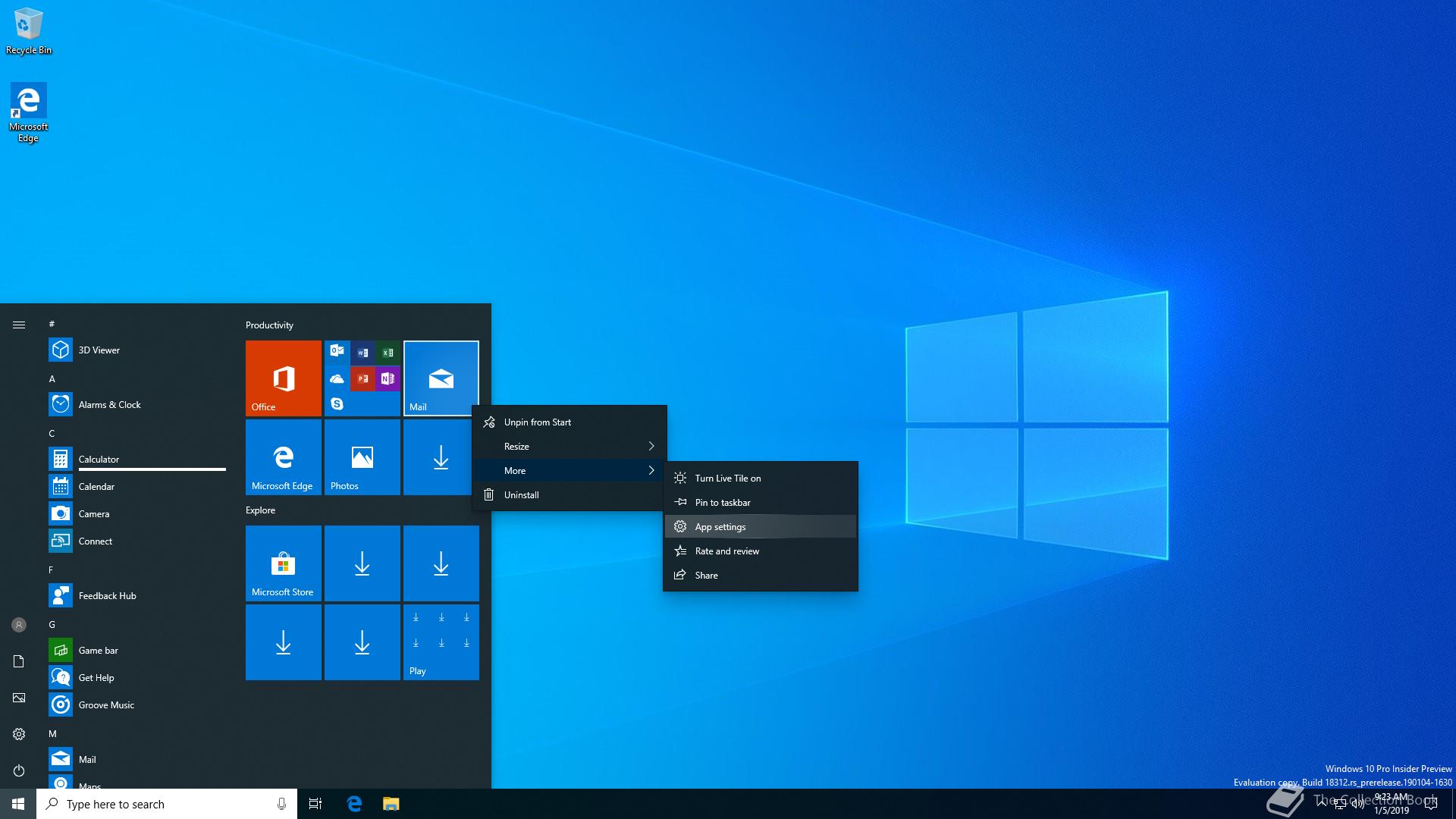The width and height of the screenshot is (1456, 819).
Task: Open Calendar from the app list
Action: pos(136,487)
